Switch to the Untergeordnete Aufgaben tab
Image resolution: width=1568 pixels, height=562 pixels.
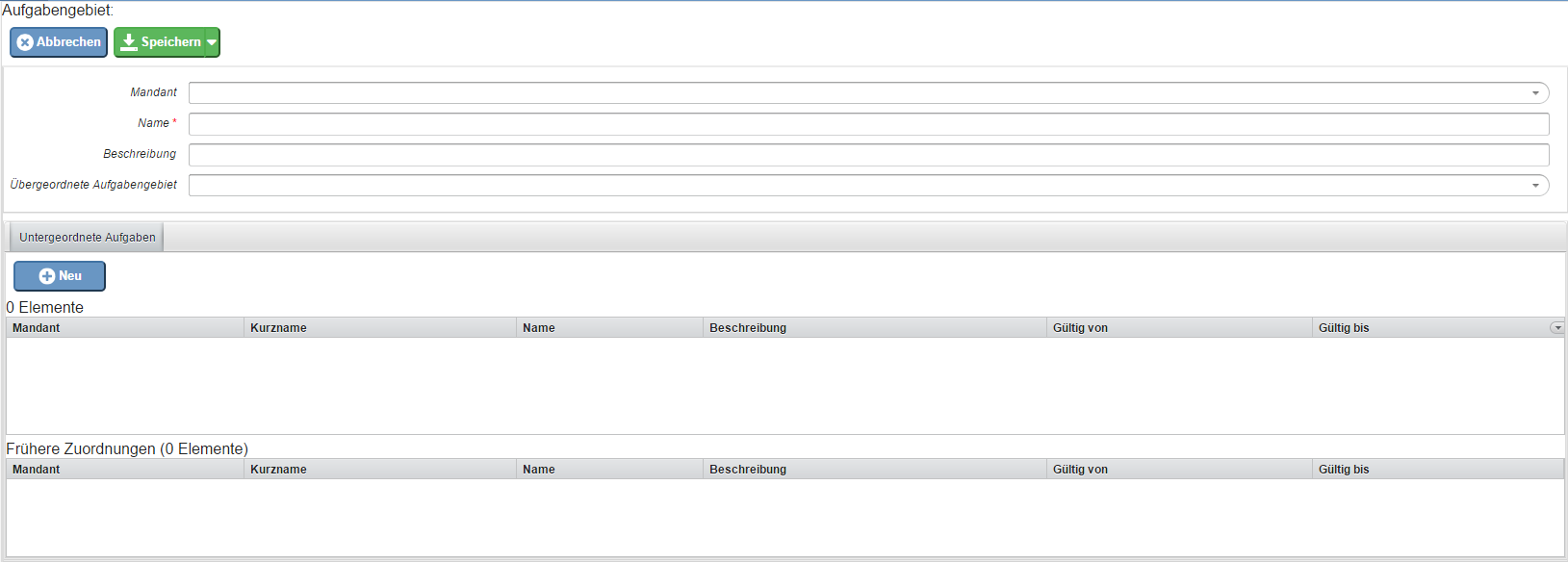click(x=87, y=238)
